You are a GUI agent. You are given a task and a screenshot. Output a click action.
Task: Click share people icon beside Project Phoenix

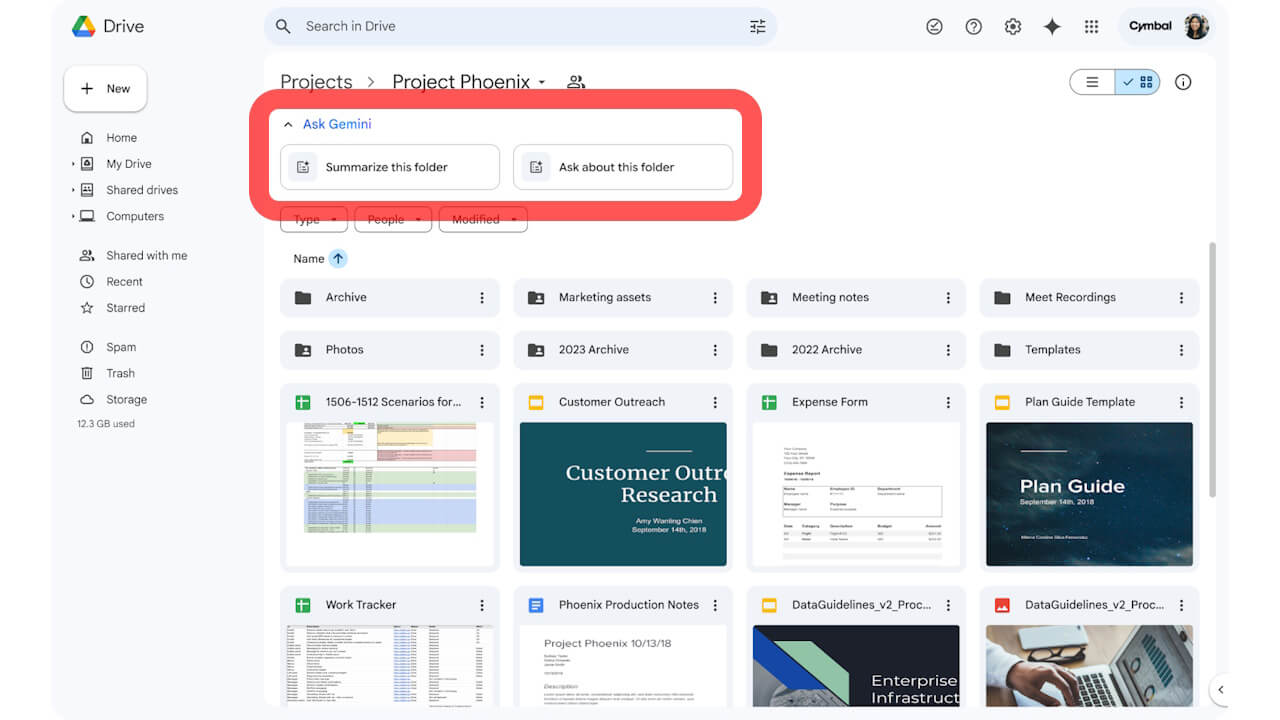coord(576,82)
